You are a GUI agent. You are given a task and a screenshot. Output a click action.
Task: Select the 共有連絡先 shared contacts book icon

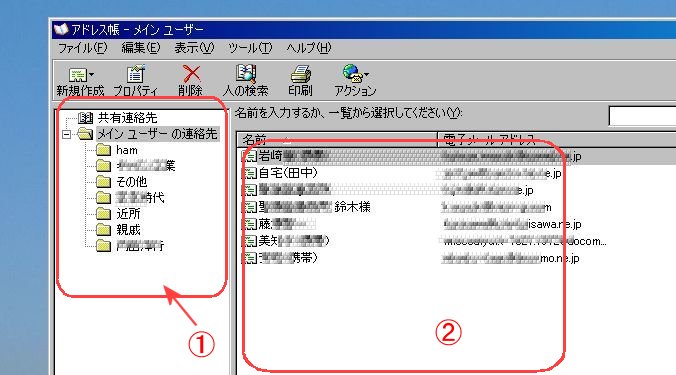[x=85, y=118]
